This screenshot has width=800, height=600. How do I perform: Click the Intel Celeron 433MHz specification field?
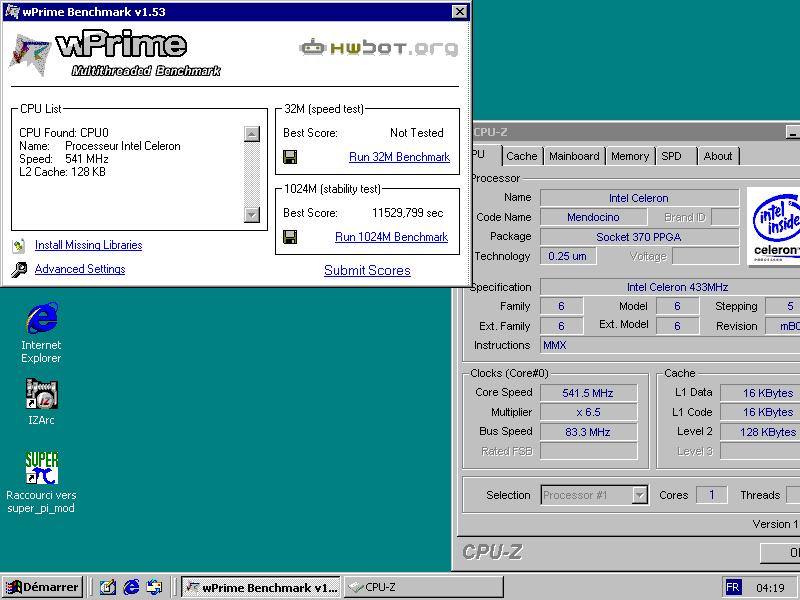[x=670, y=287]
